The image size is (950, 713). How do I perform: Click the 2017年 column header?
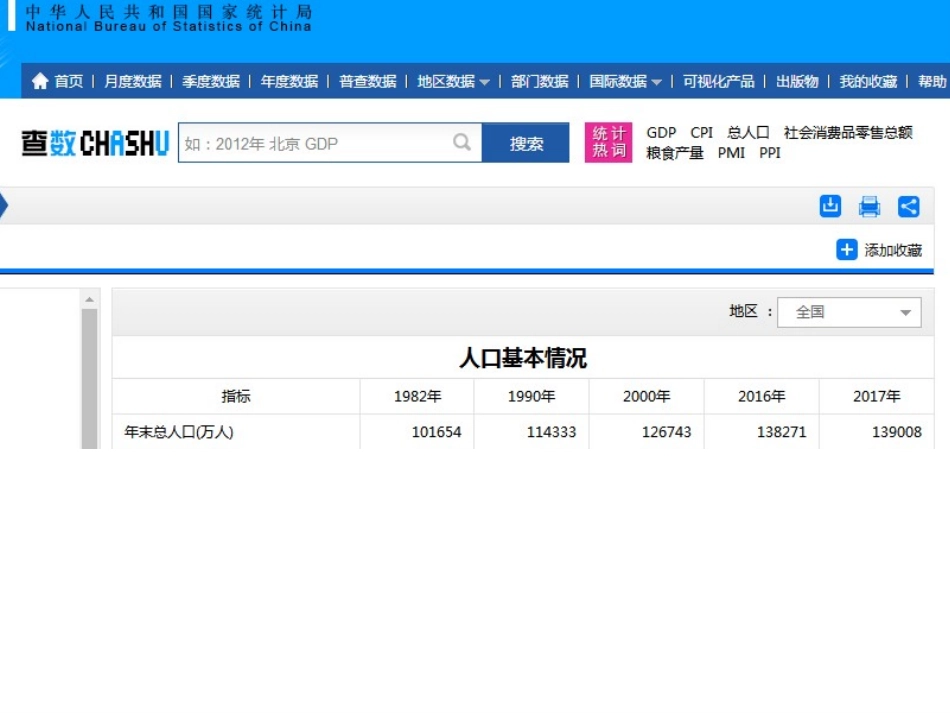[x=877, y=396]
